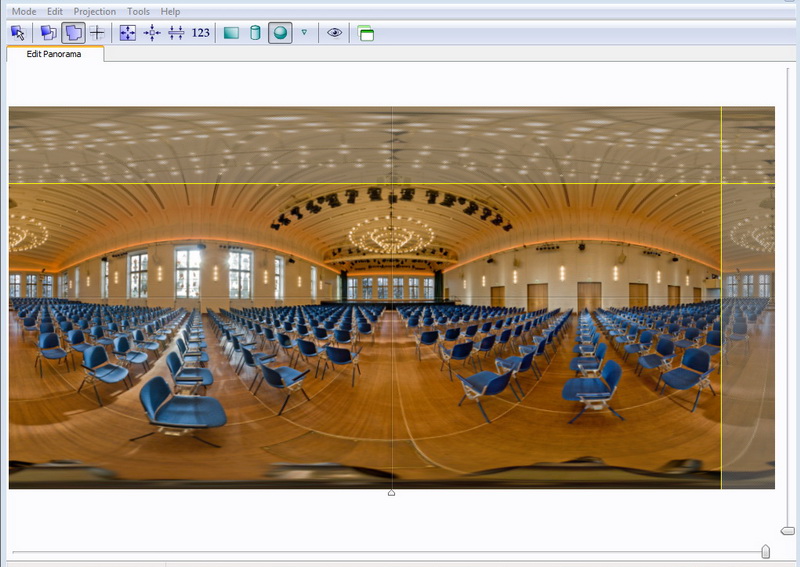Activate the edit entire panorama mode icon

tap(73, 33)
